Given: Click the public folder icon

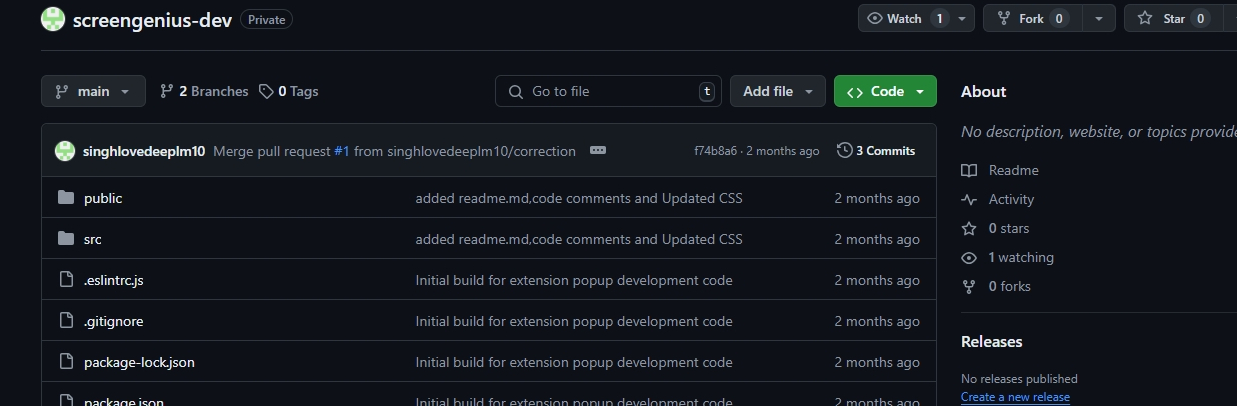Looking at the screenshot, I should click(66, 198).
